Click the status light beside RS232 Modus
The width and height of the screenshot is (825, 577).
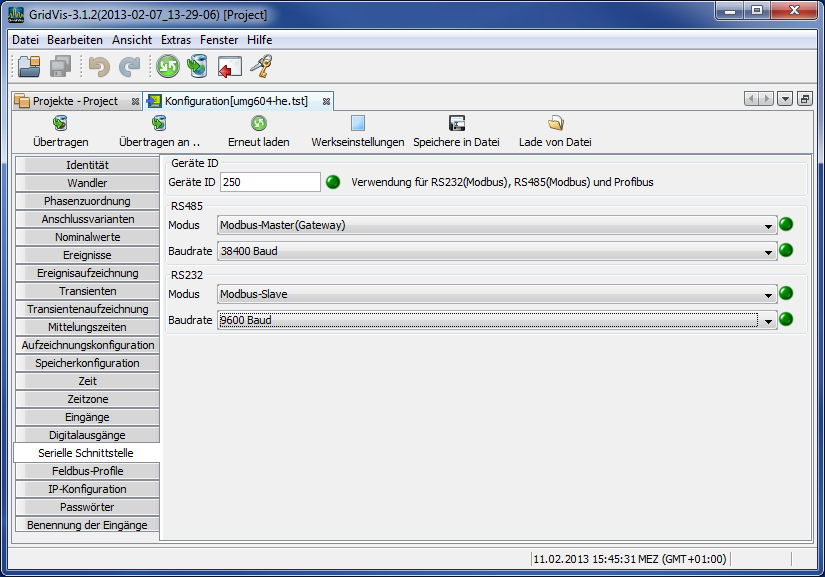pos(786,294)
